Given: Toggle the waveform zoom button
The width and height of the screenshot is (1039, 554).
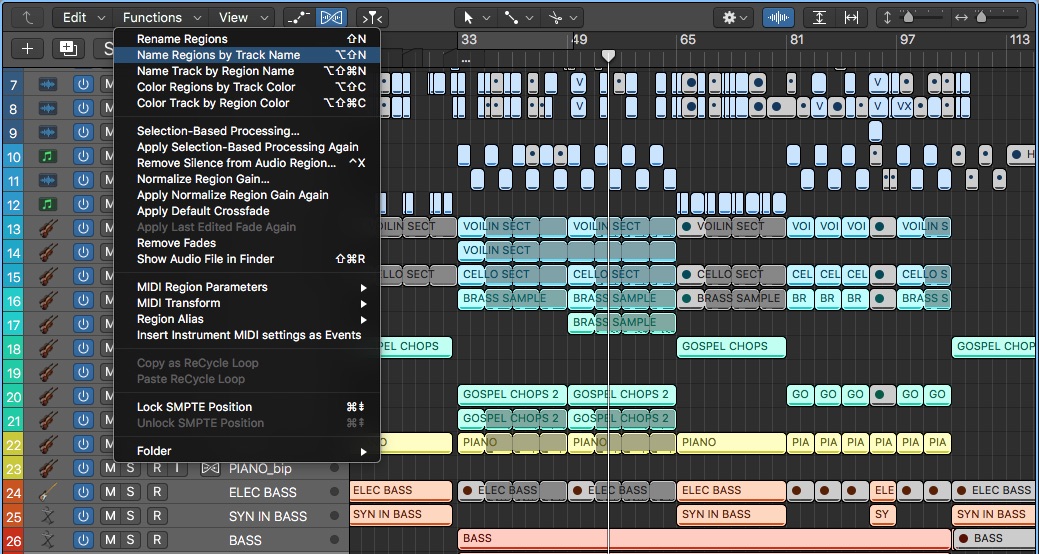Looking at the screenshot, I should (778, 17).
